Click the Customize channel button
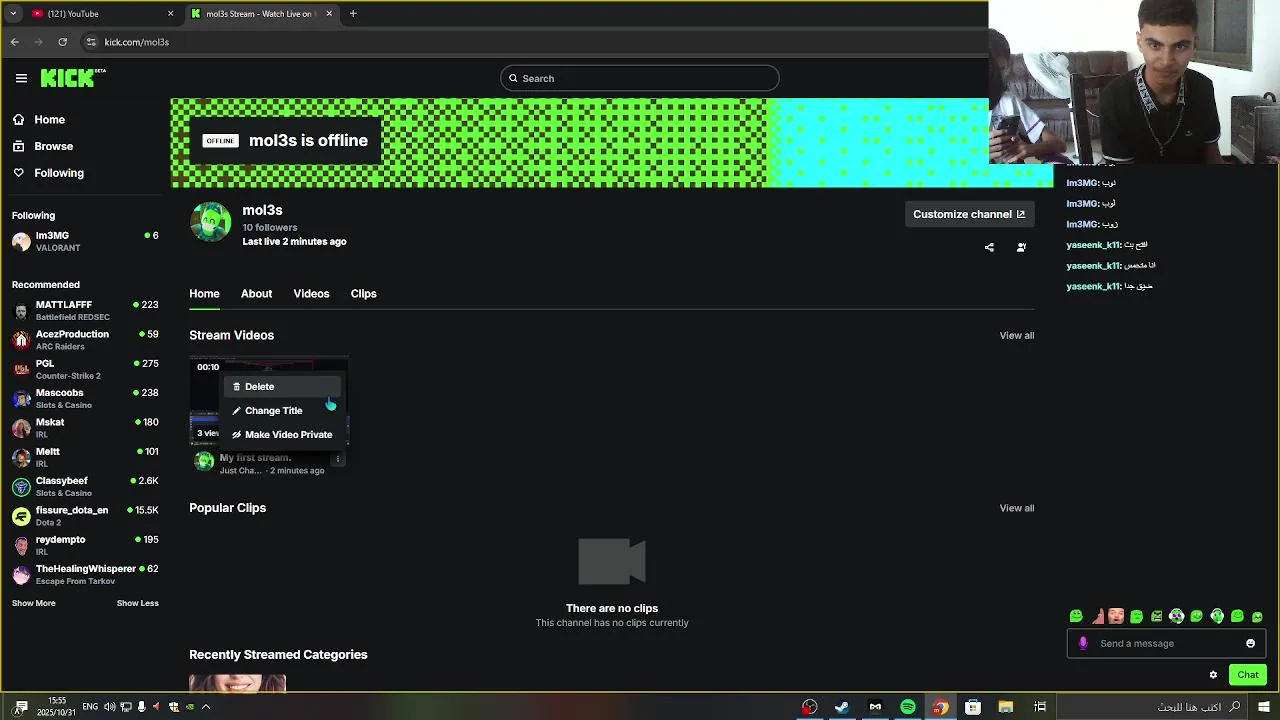 [969, 214]
